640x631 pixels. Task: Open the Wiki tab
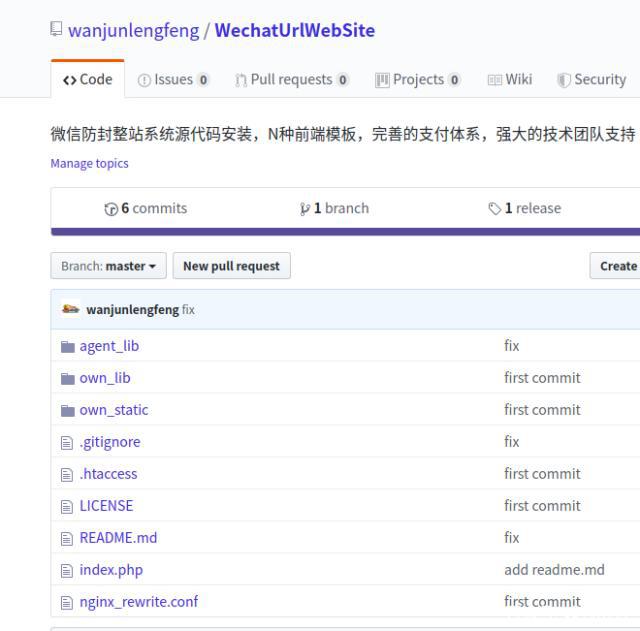coord(510,79)
